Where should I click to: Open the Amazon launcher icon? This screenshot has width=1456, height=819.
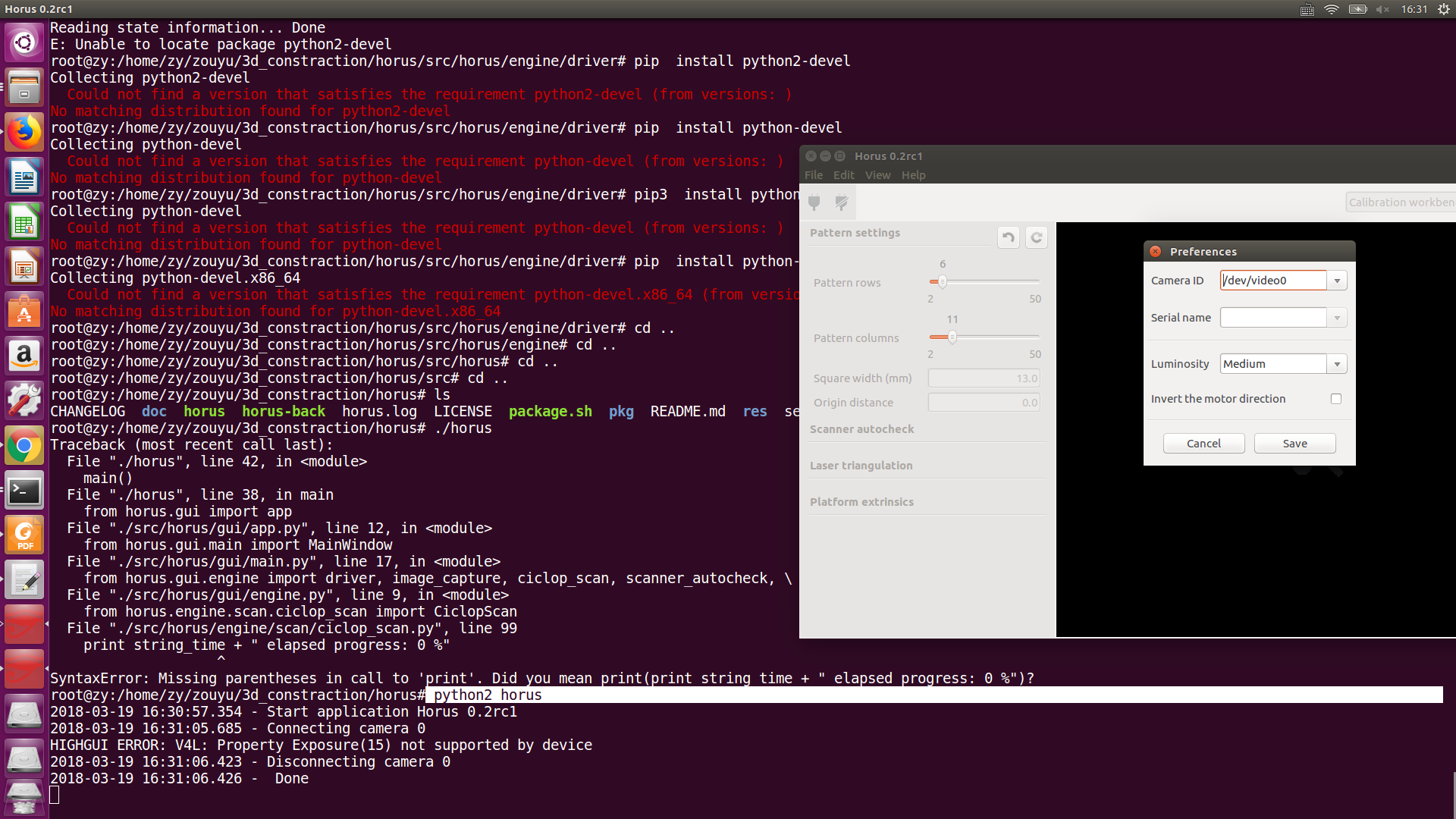24,356
